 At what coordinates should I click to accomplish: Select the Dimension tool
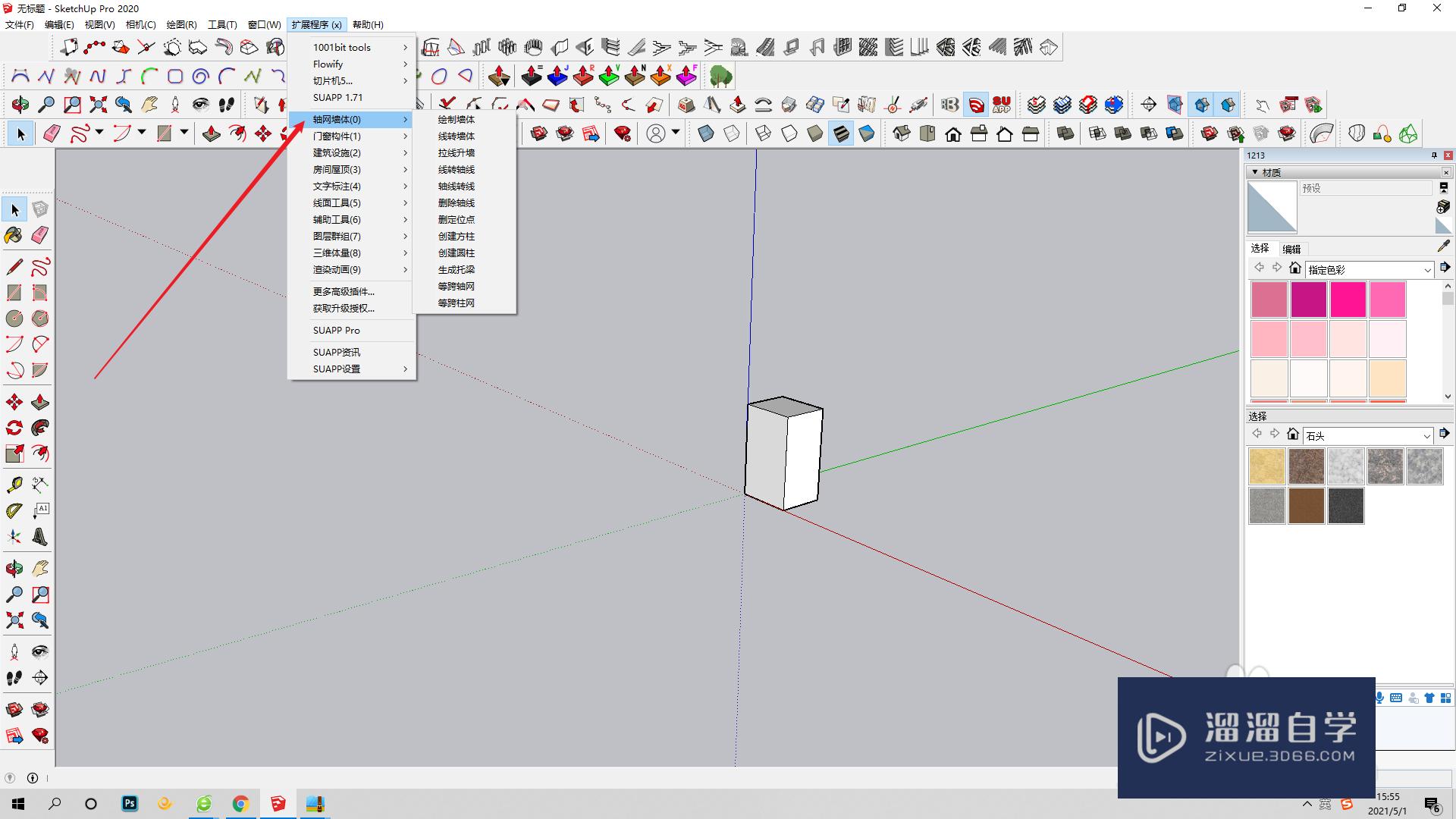pos(40,485)
